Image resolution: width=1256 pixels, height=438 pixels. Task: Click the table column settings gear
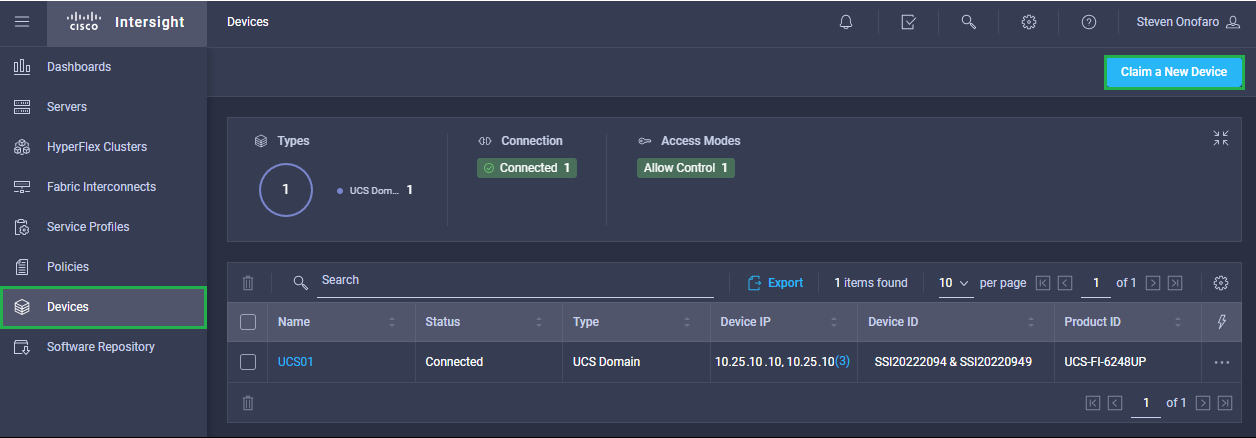(x=1220, y=283)
